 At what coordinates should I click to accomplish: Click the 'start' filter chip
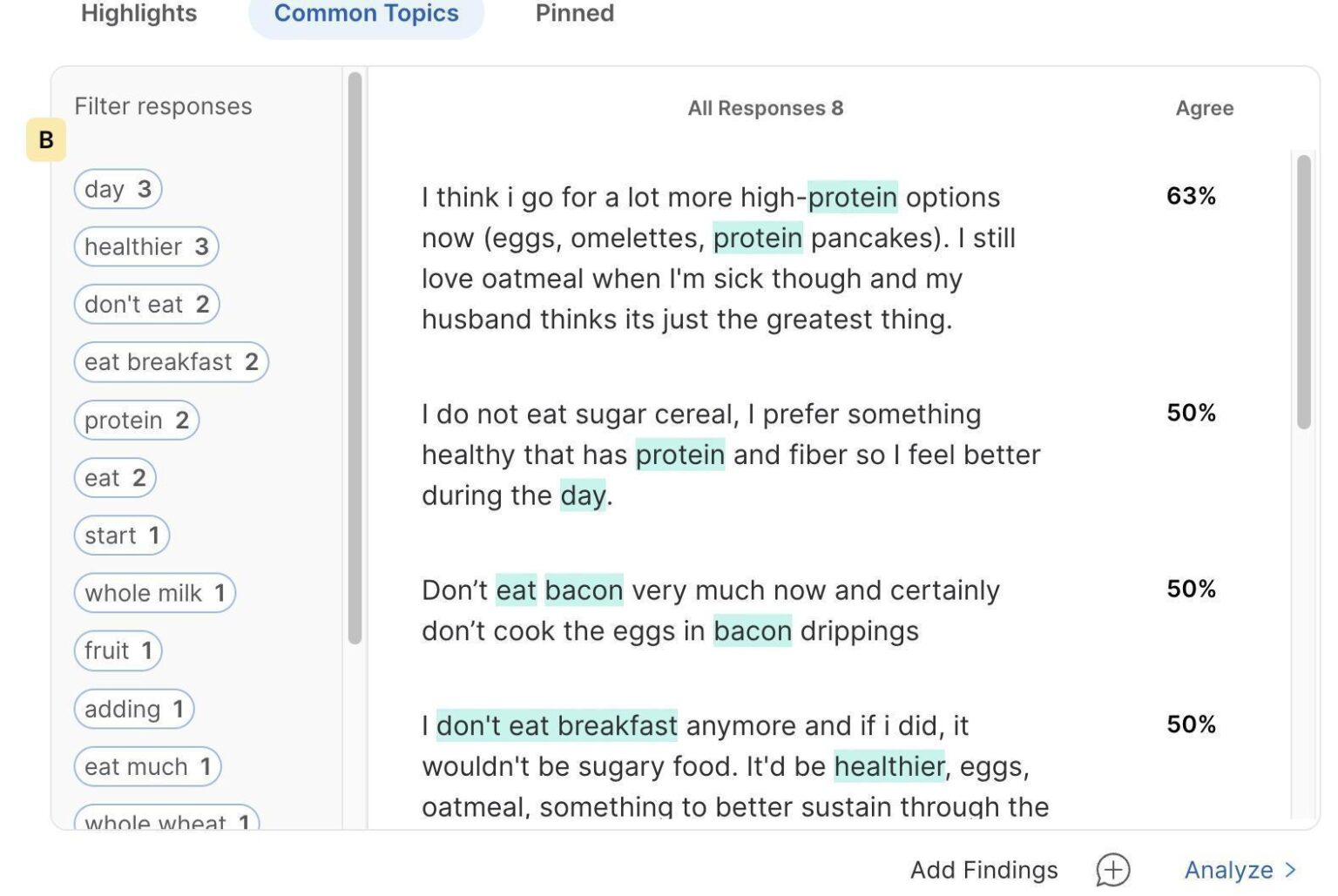click(122, 536)
